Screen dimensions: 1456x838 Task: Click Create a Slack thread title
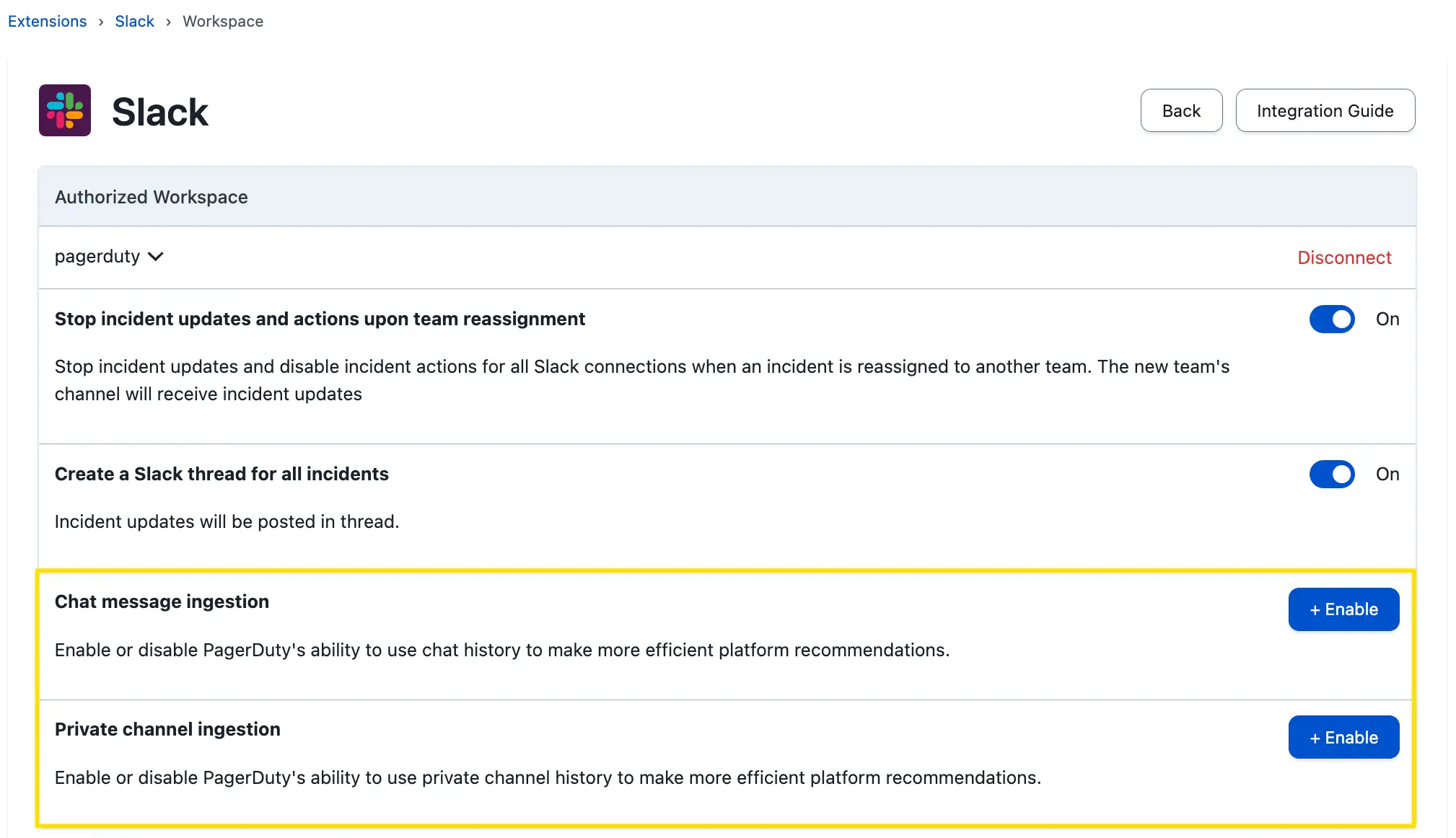point(222,474)
